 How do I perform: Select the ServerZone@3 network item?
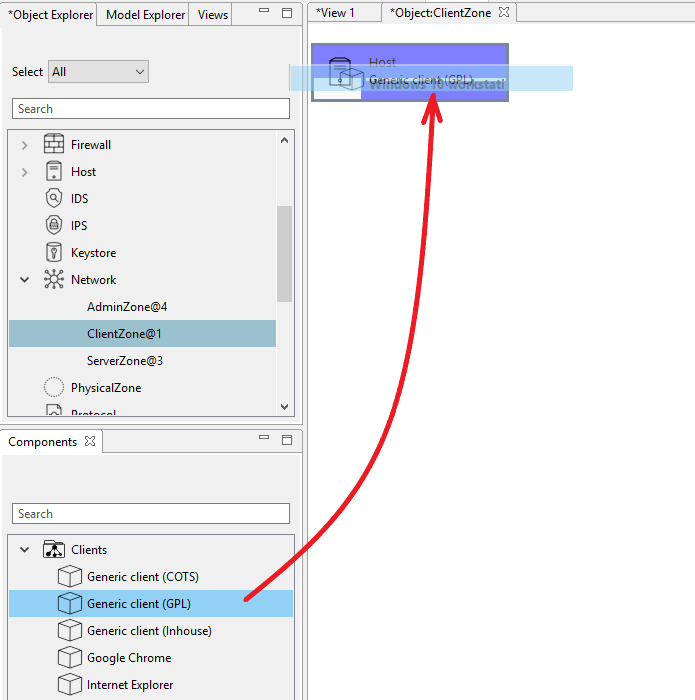point(125,360)
